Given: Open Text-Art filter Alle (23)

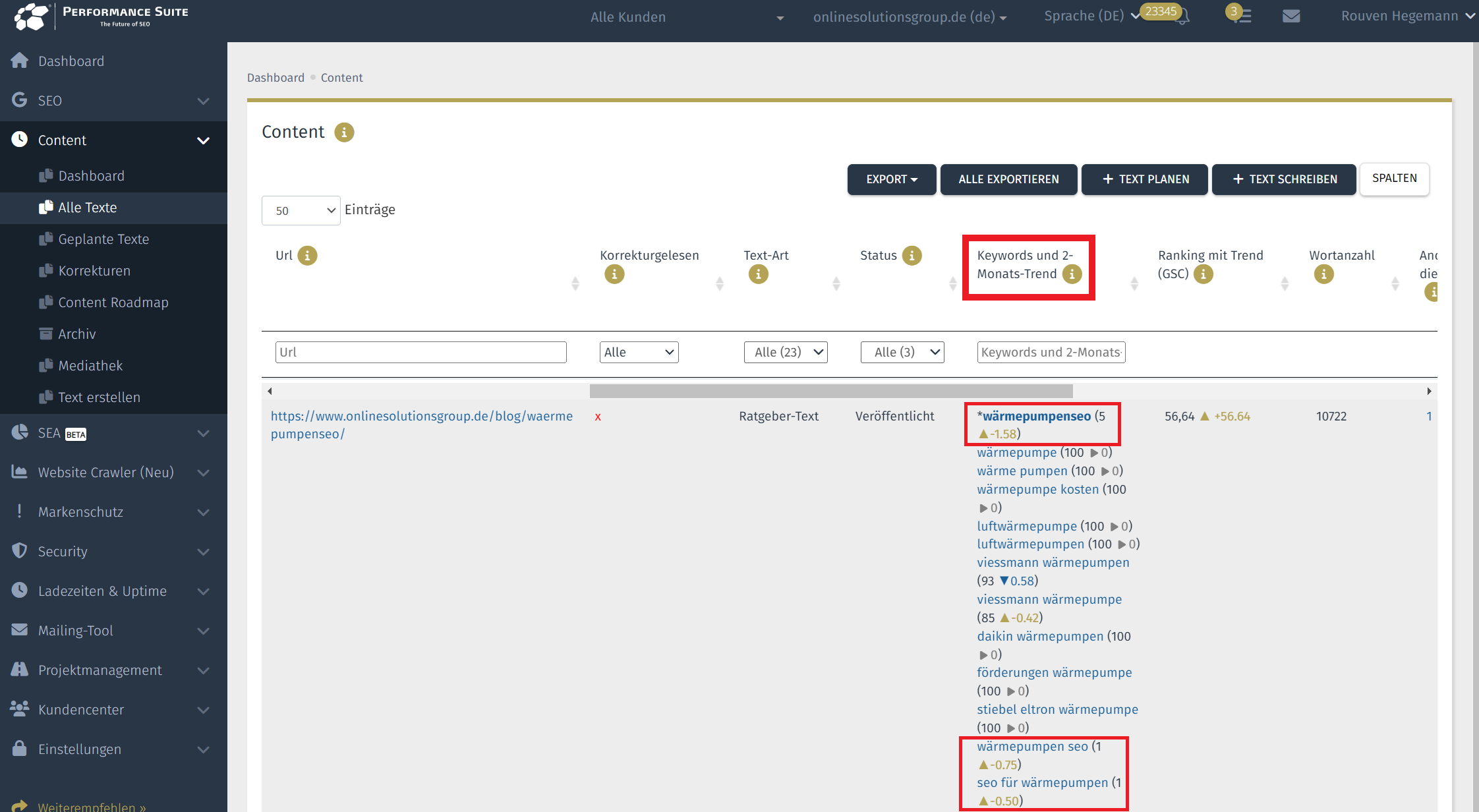Looking at the screenshot, I should tap(786, 352).
